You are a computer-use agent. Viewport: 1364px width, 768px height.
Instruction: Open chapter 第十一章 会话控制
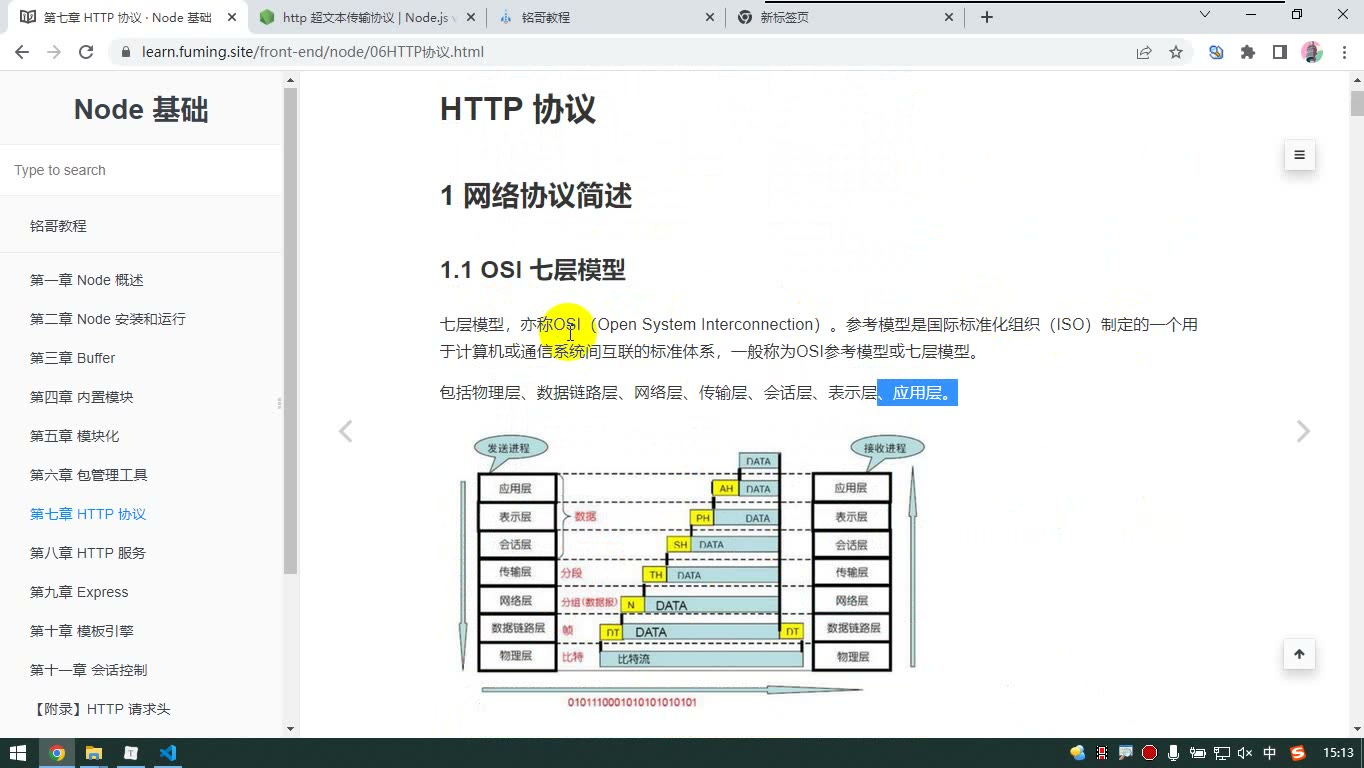89,670
